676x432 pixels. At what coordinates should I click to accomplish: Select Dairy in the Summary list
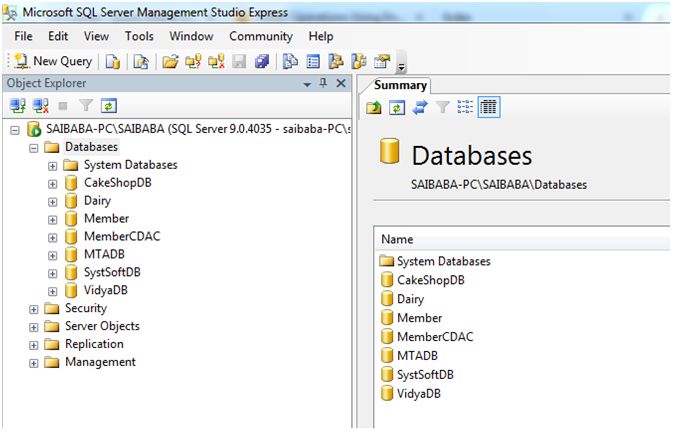[x=410, y=299]
